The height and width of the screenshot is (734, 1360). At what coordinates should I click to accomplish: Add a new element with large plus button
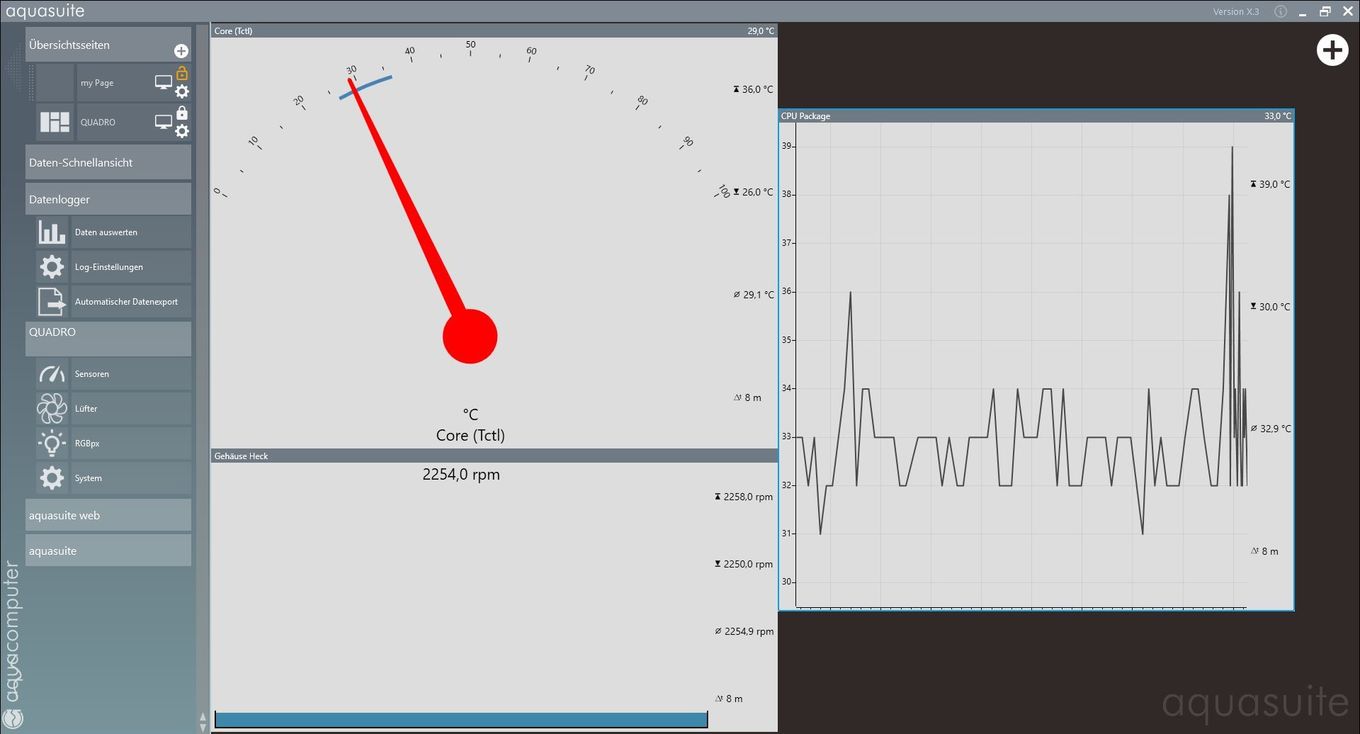tap(1332, 49)
